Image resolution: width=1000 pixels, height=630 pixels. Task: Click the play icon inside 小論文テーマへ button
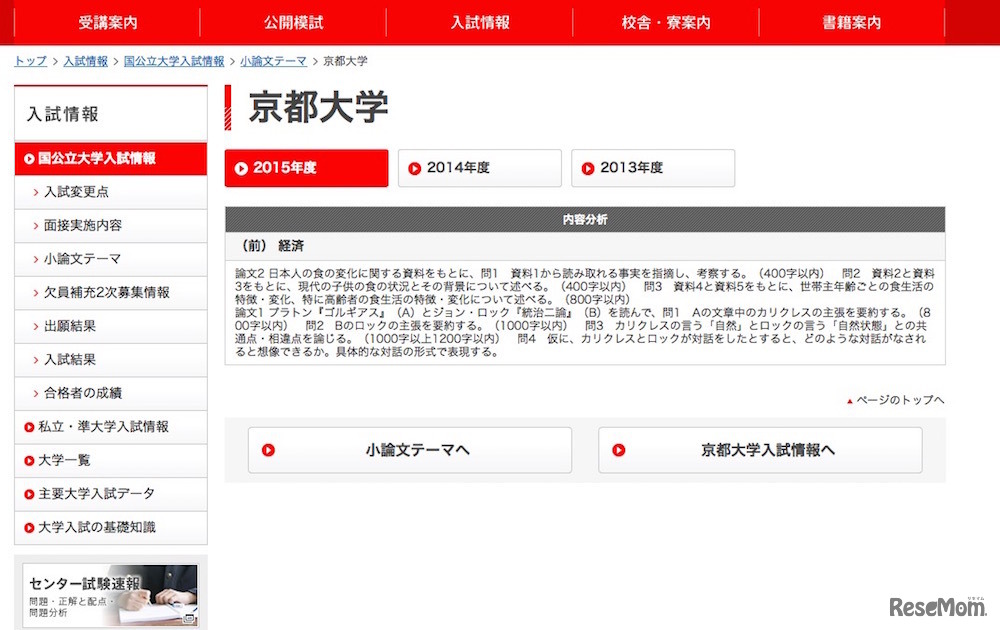point(268,450)
